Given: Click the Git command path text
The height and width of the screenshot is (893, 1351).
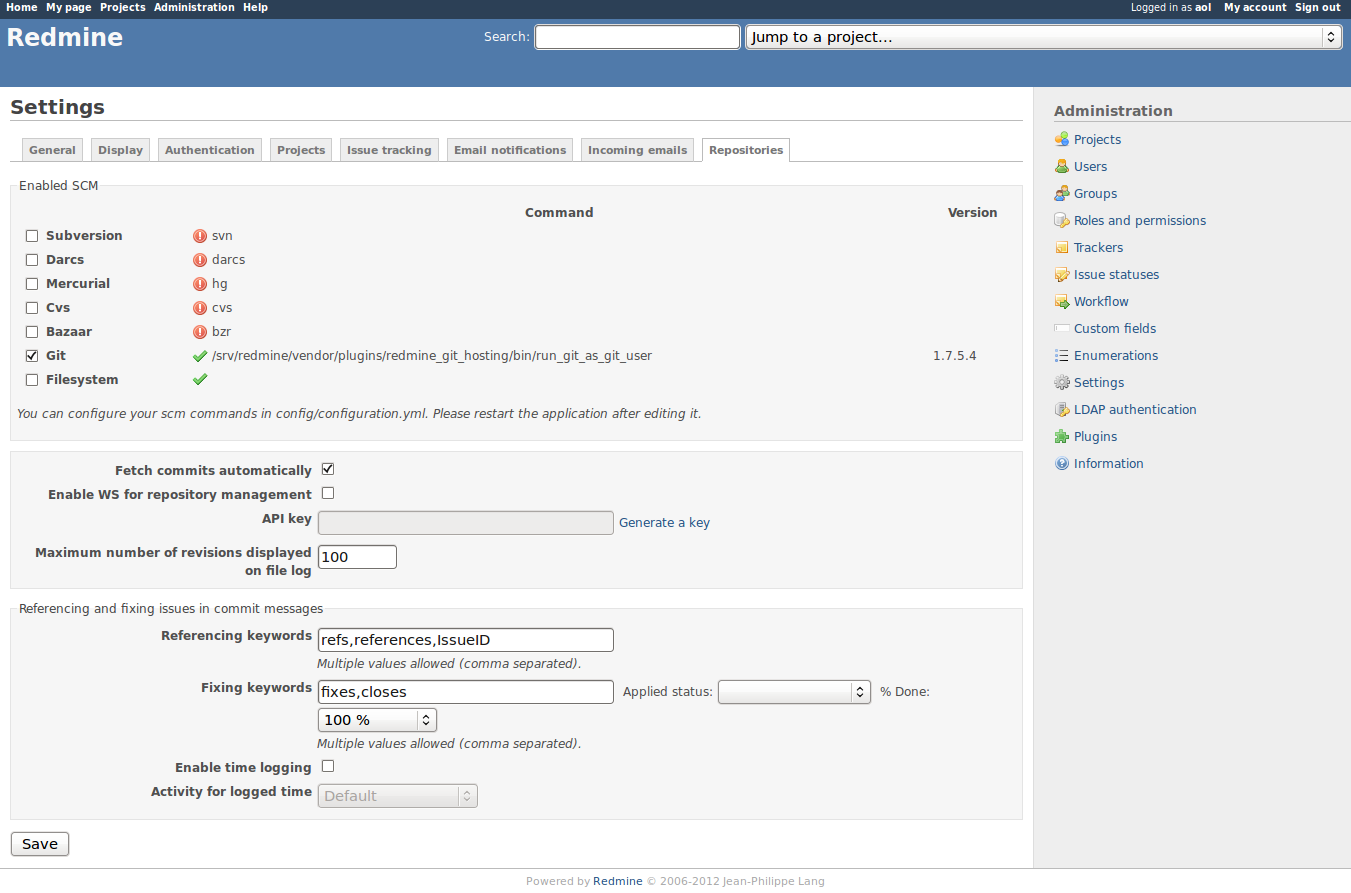Looking at the screenshot, I should click(431, 356).
